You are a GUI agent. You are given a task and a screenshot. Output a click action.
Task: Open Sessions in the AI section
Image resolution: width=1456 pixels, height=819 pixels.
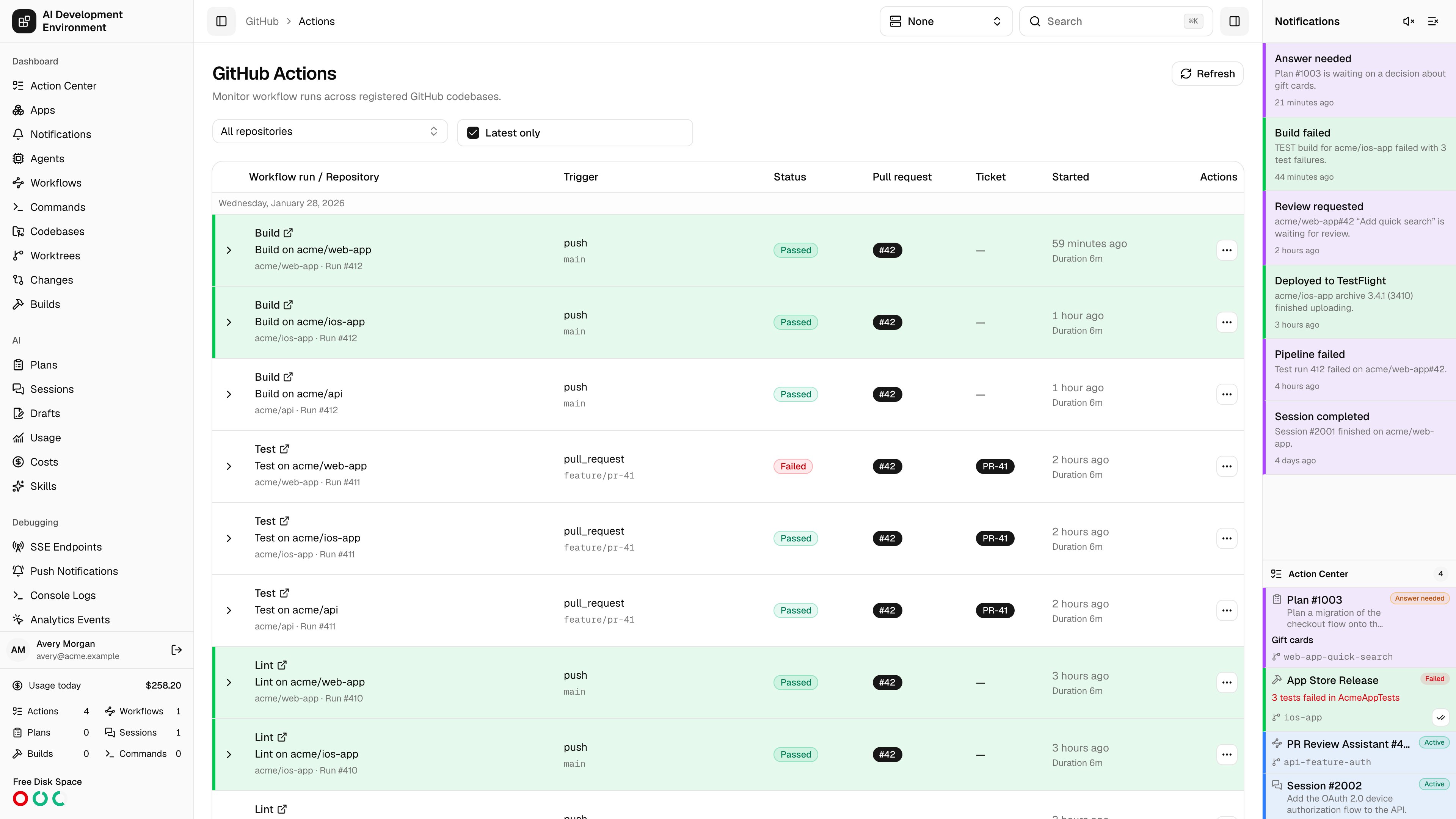(x=97, y=389)
